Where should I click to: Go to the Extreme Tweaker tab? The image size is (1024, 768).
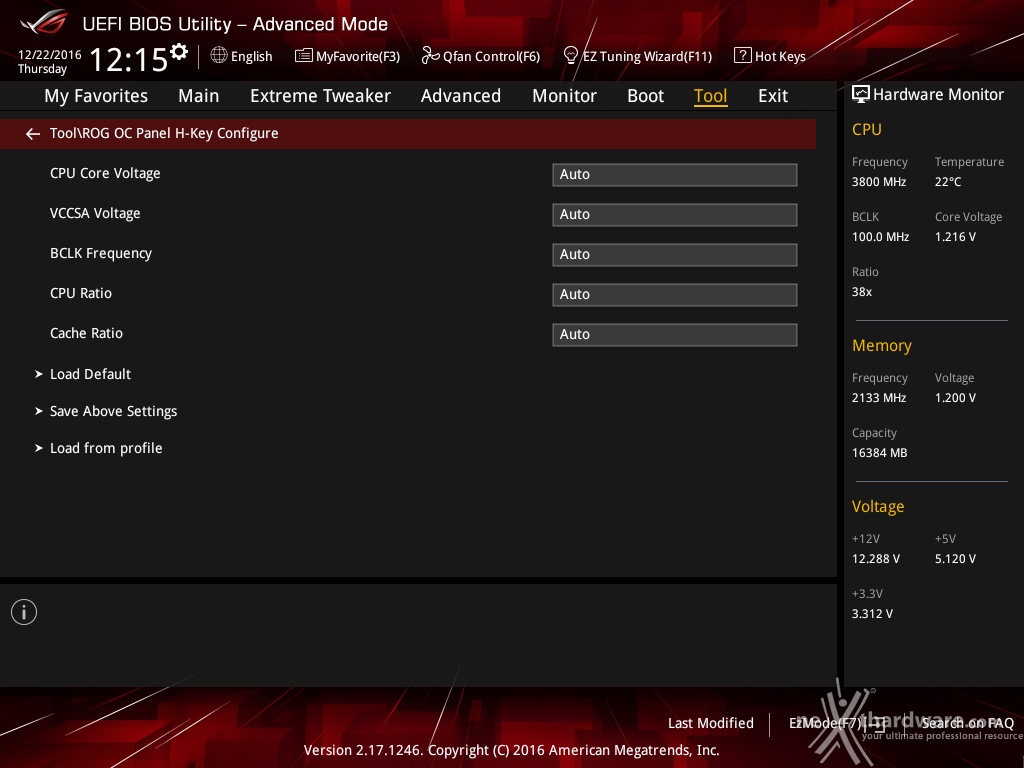pos(320,96)
